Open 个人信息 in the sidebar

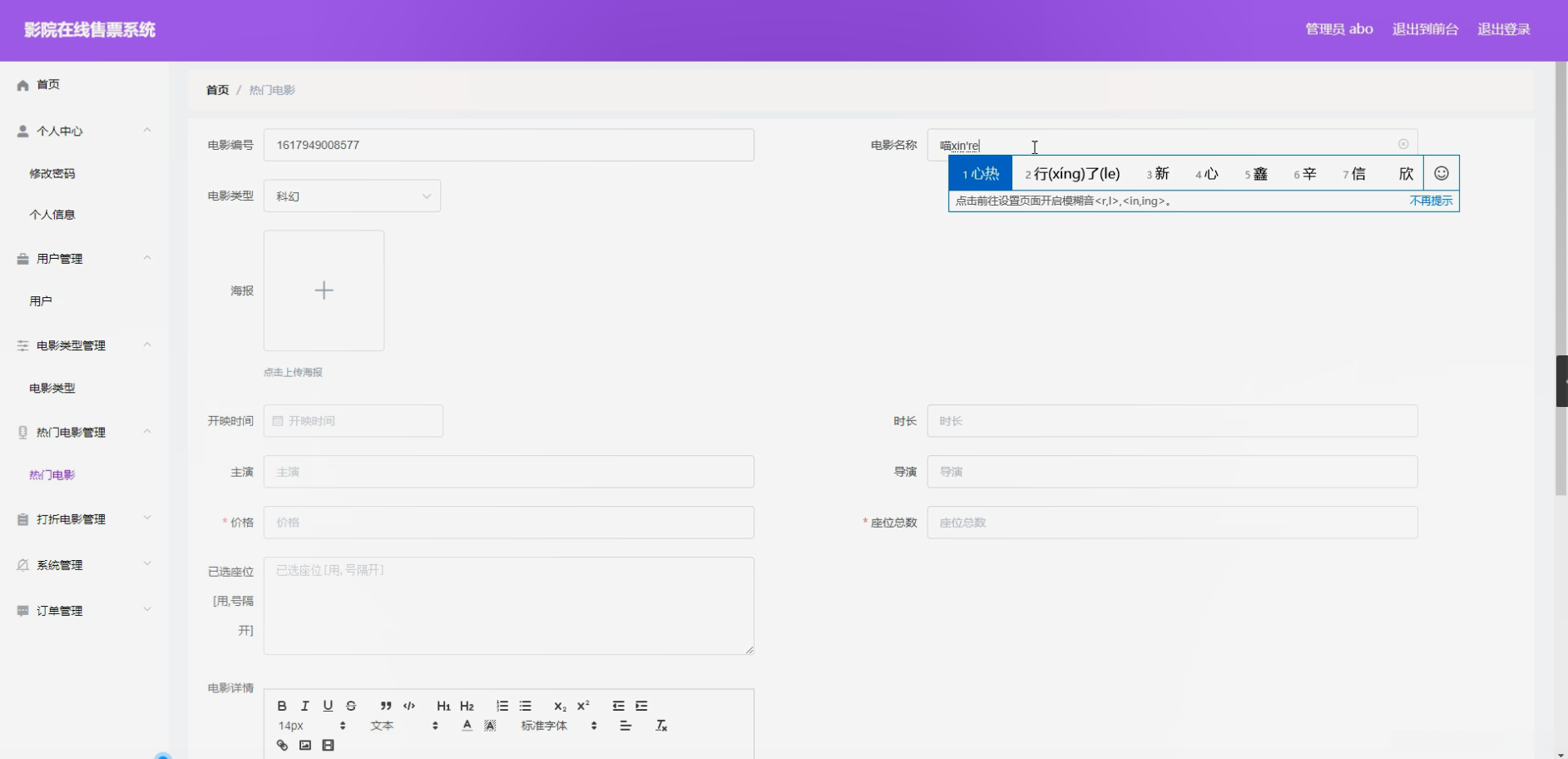pyautogui.click(x=52, y=215)
